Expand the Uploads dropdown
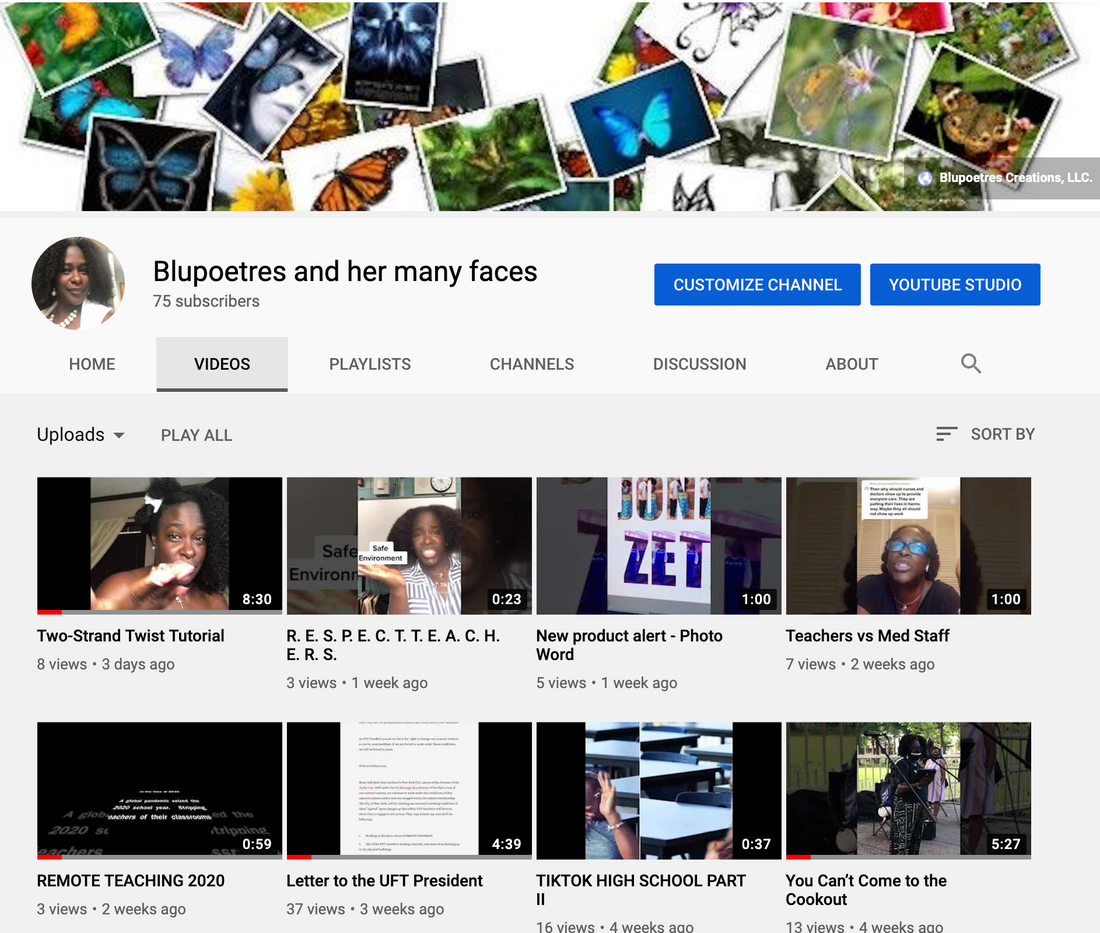 [x=81, y=435]
